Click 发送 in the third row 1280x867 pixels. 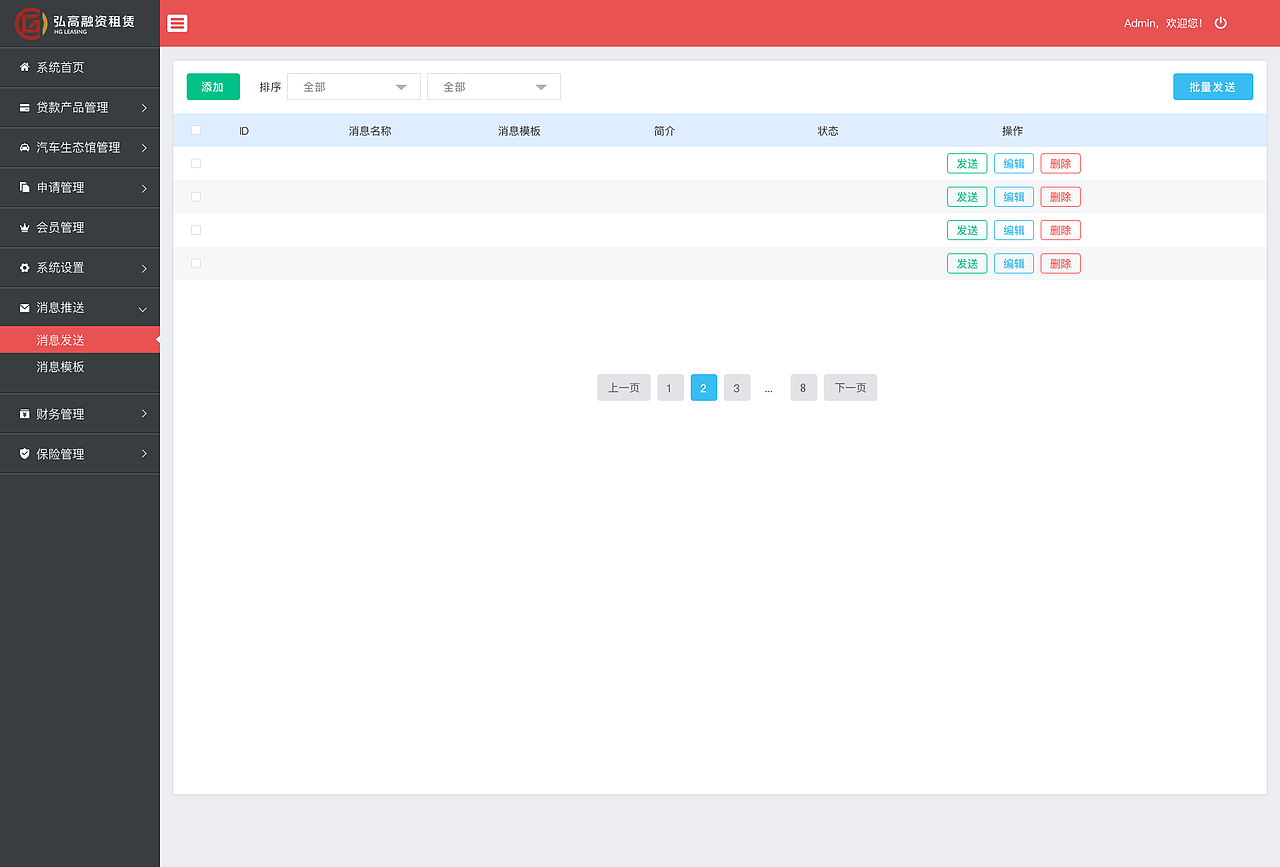(967, 230)
